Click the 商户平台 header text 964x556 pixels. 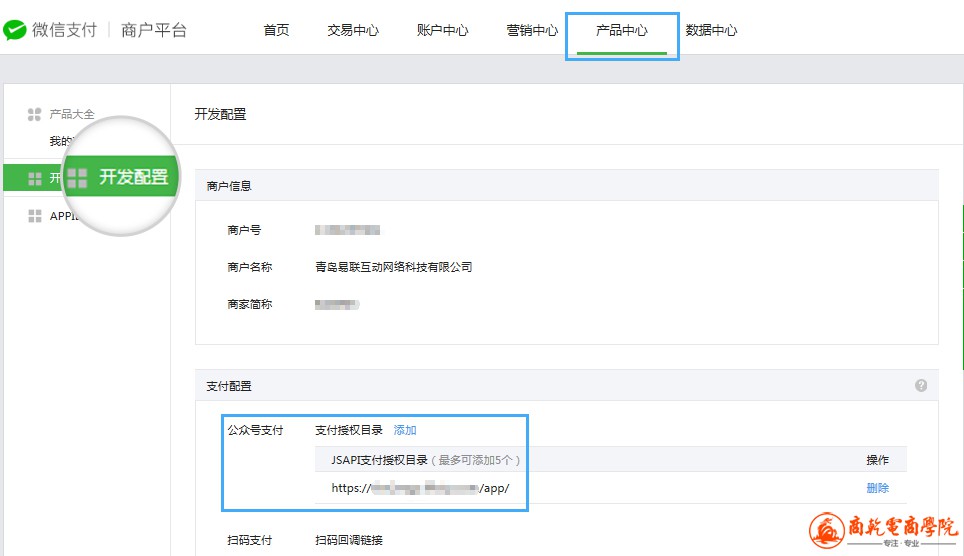[x=154, y=30]
